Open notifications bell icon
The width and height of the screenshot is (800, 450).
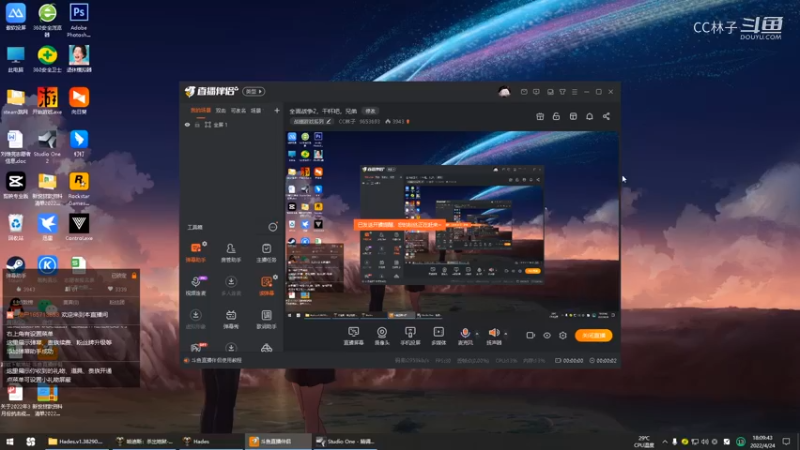pyautogui.click(x=589, y=116)
